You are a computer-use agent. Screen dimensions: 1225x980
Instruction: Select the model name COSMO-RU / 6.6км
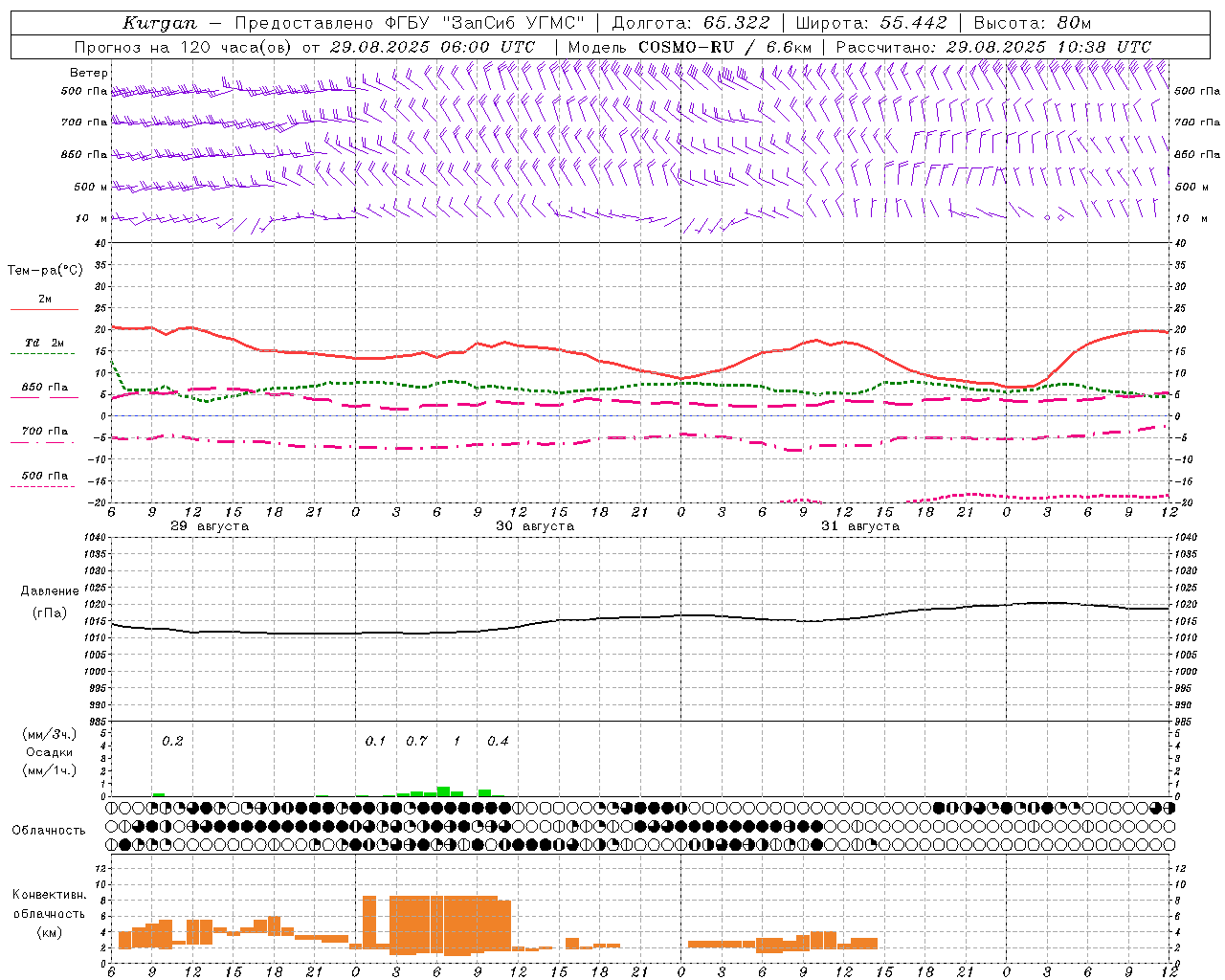click(x=724, y=47)
